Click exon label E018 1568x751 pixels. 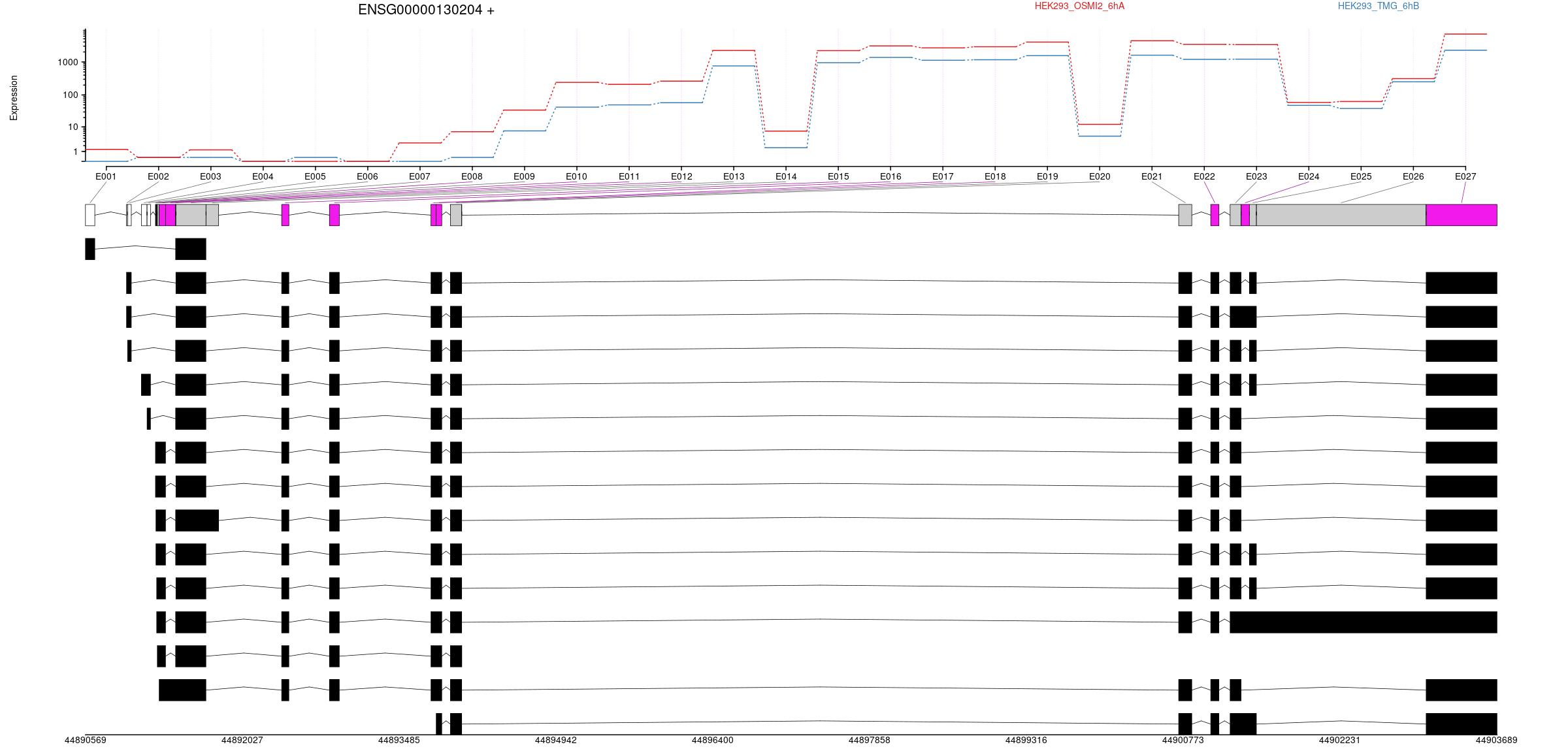pyautogui.click(x=995, y=176)
